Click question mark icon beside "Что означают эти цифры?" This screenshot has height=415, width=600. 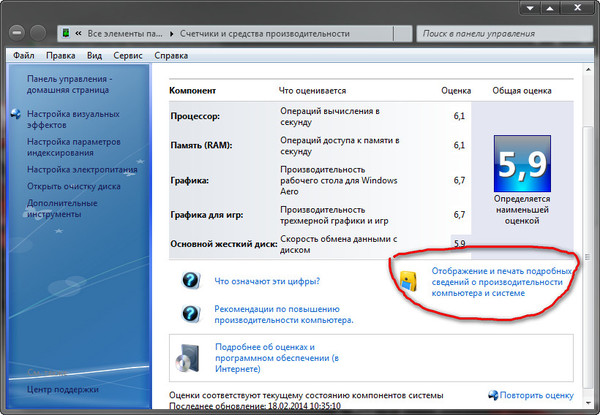click(190, 281)
